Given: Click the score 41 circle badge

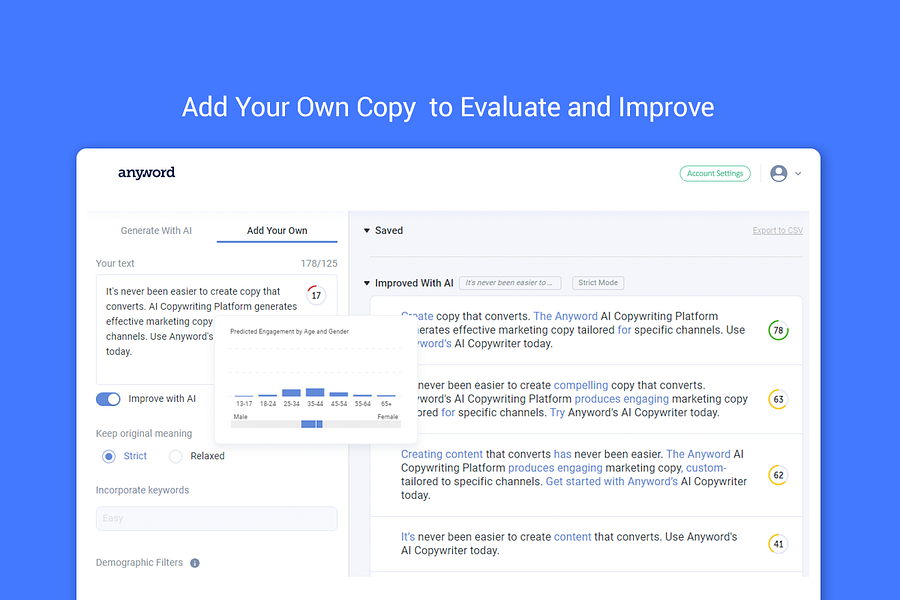Looking at the screenshot, I should (778, 544).
